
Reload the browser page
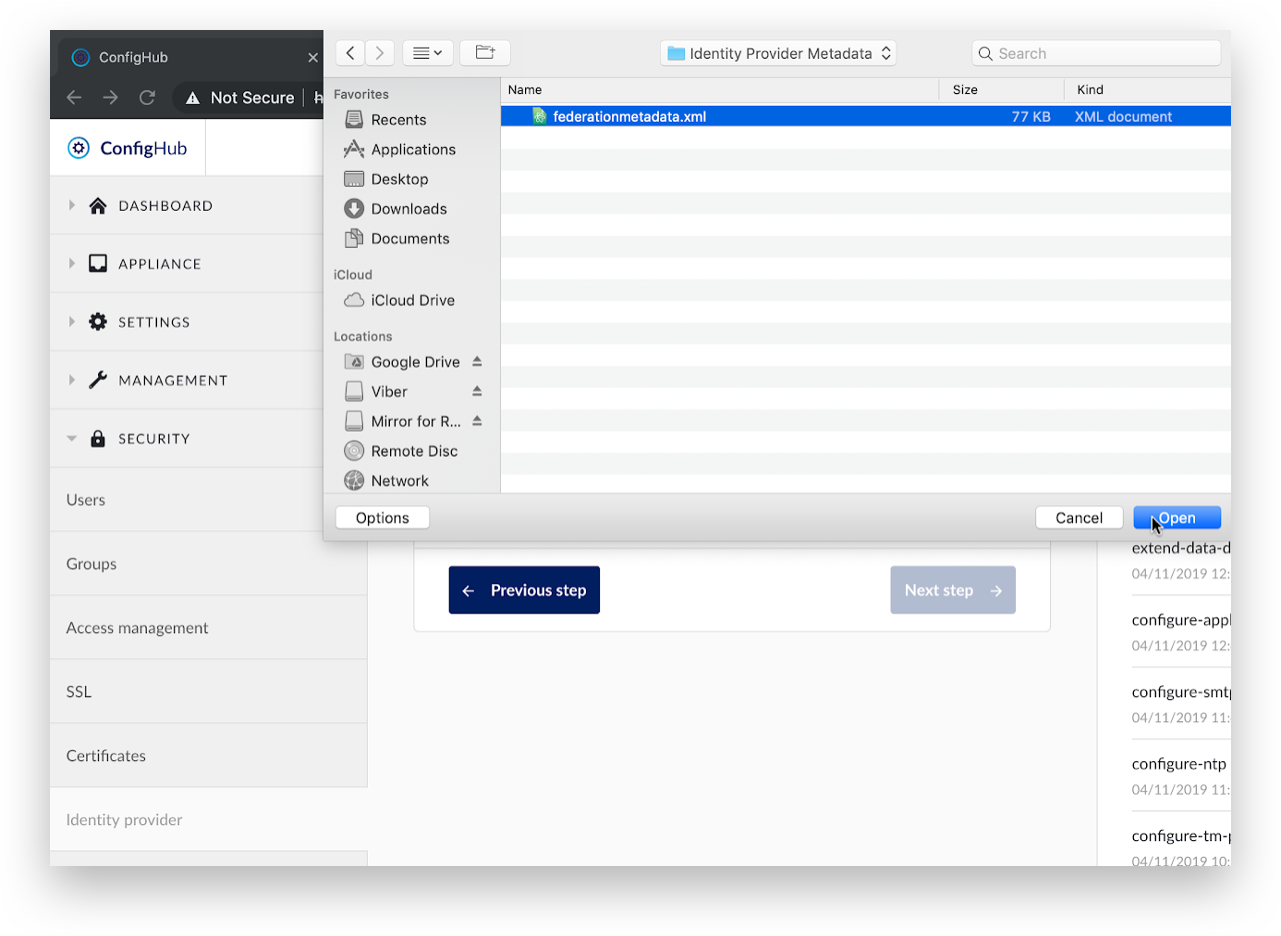click(x=147, y=97)
